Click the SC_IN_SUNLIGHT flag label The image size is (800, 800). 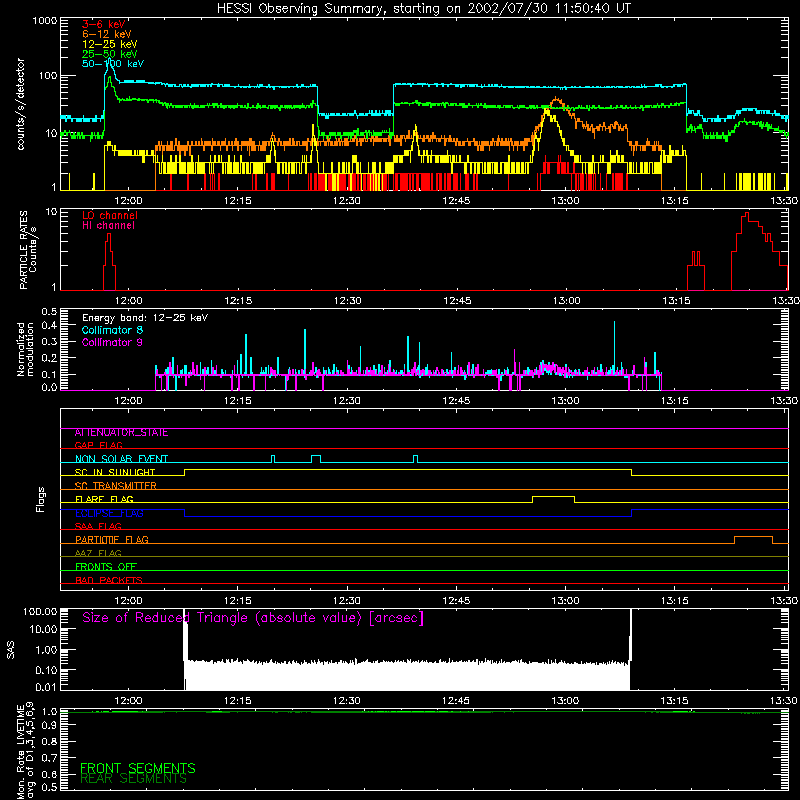point(115,472)
